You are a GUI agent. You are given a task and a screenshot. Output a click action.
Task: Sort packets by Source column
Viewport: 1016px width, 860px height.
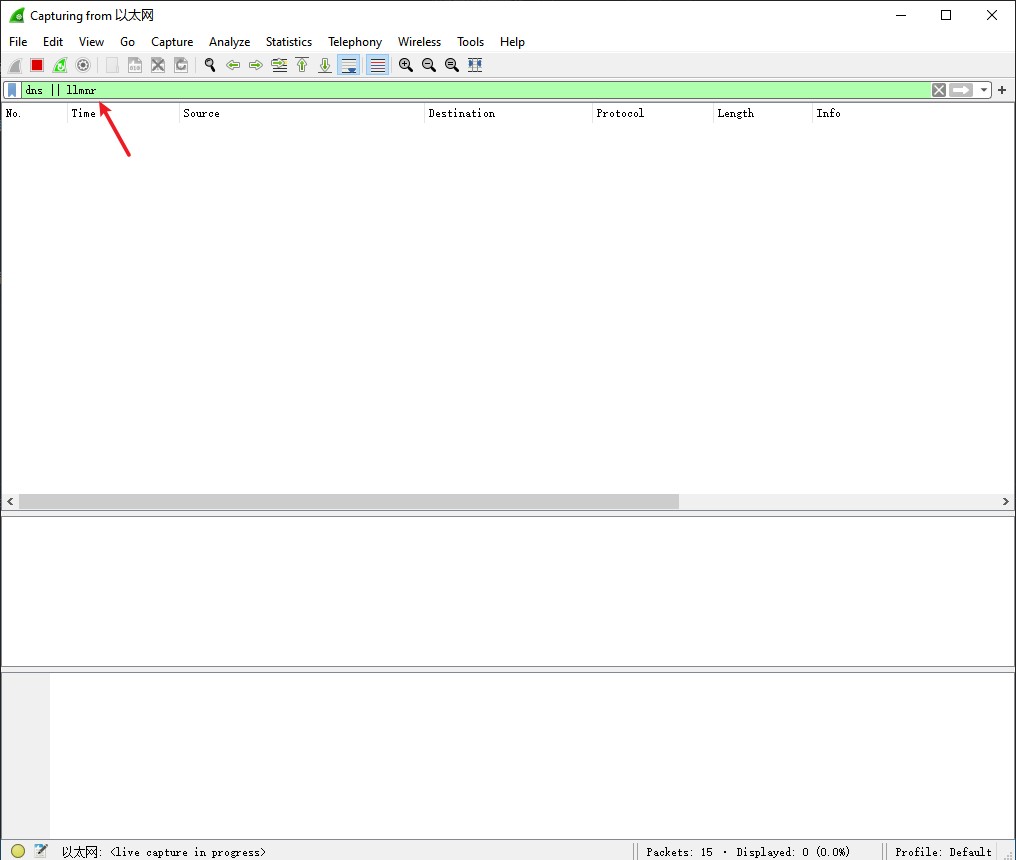coord(301,113)
